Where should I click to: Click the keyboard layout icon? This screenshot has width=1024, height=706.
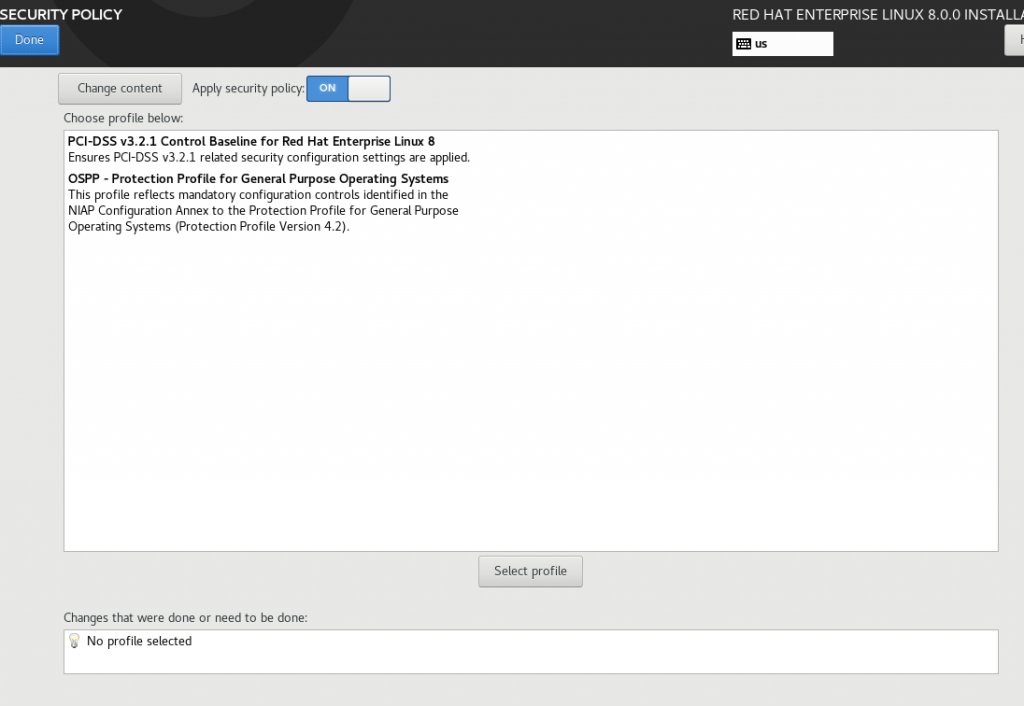(743, 44)
